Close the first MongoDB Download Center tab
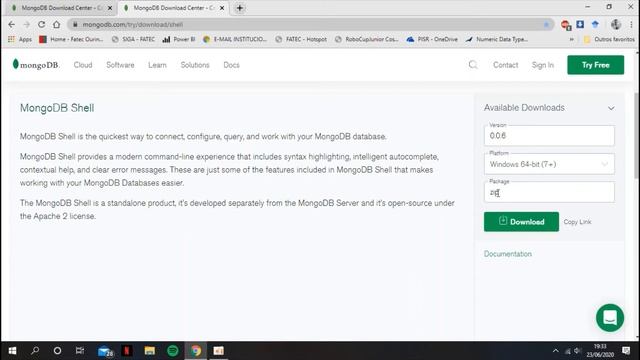 point(110,8)
